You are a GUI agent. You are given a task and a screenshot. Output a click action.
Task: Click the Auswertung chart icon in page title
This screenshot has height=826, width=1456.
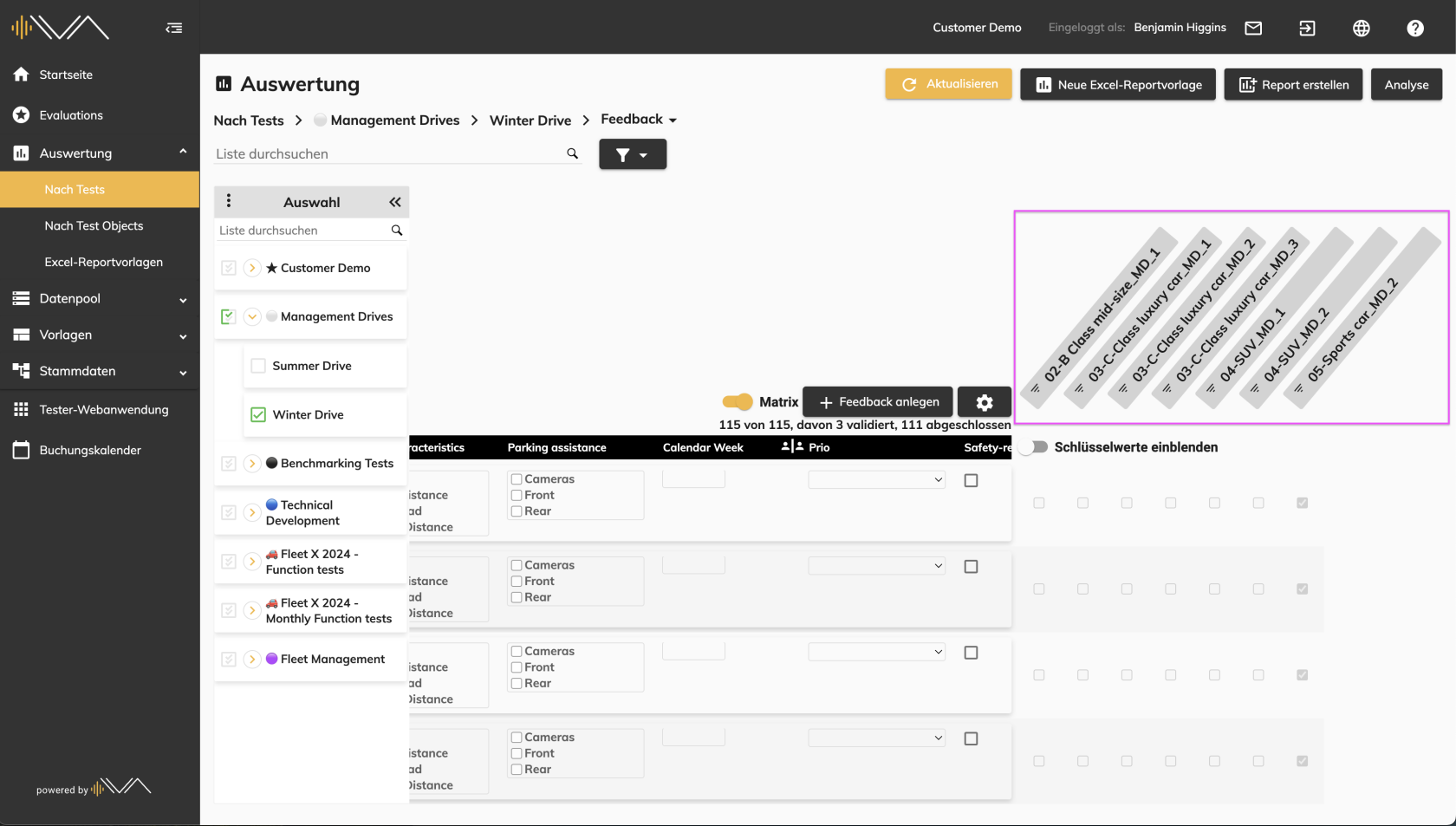click(224, 83)
